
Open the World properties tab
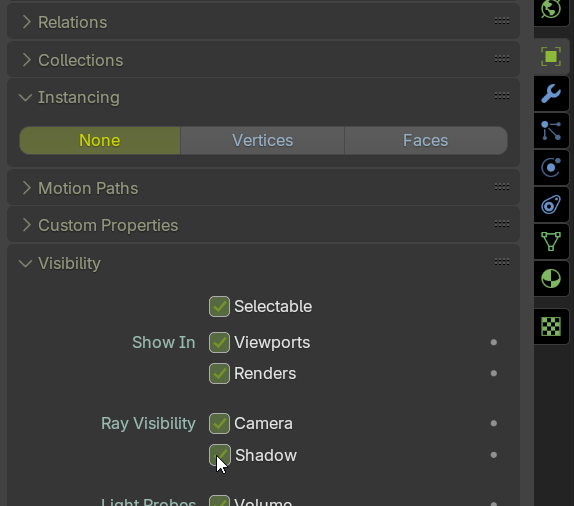[x=551, y=10]
